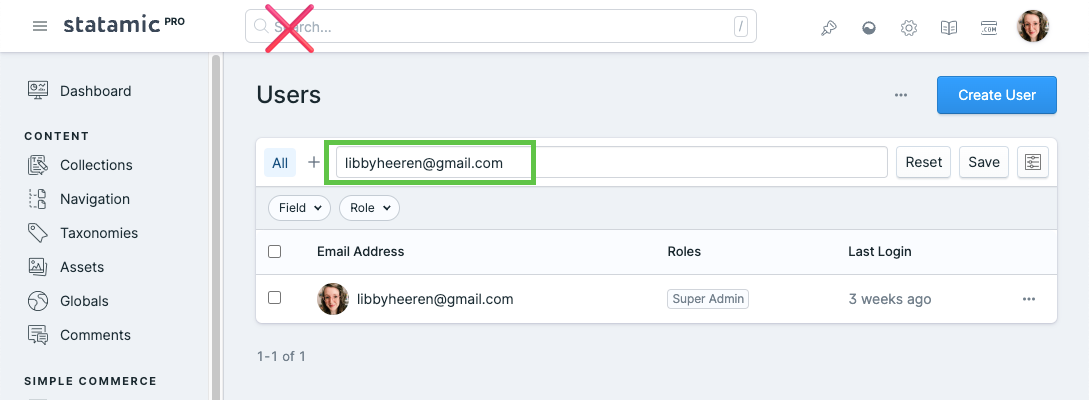
Task: Open row actions for libbyheeren@gmail.com
Action: tap(1029, 299)
